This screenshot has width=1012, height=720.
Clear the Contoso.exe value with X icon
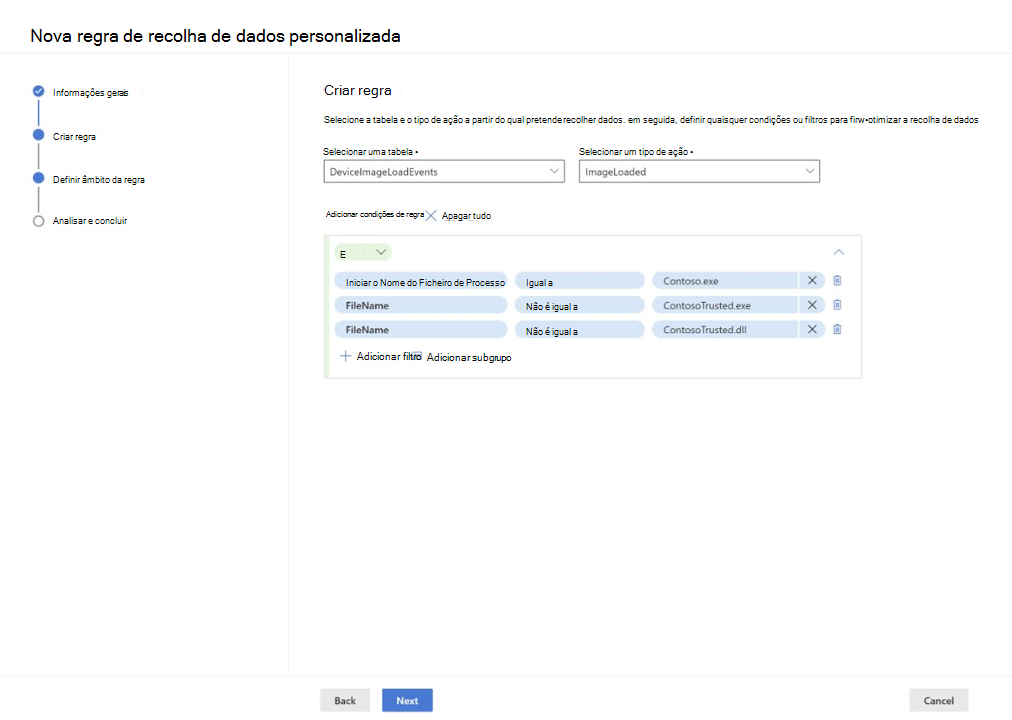click(x=812, y=281)
